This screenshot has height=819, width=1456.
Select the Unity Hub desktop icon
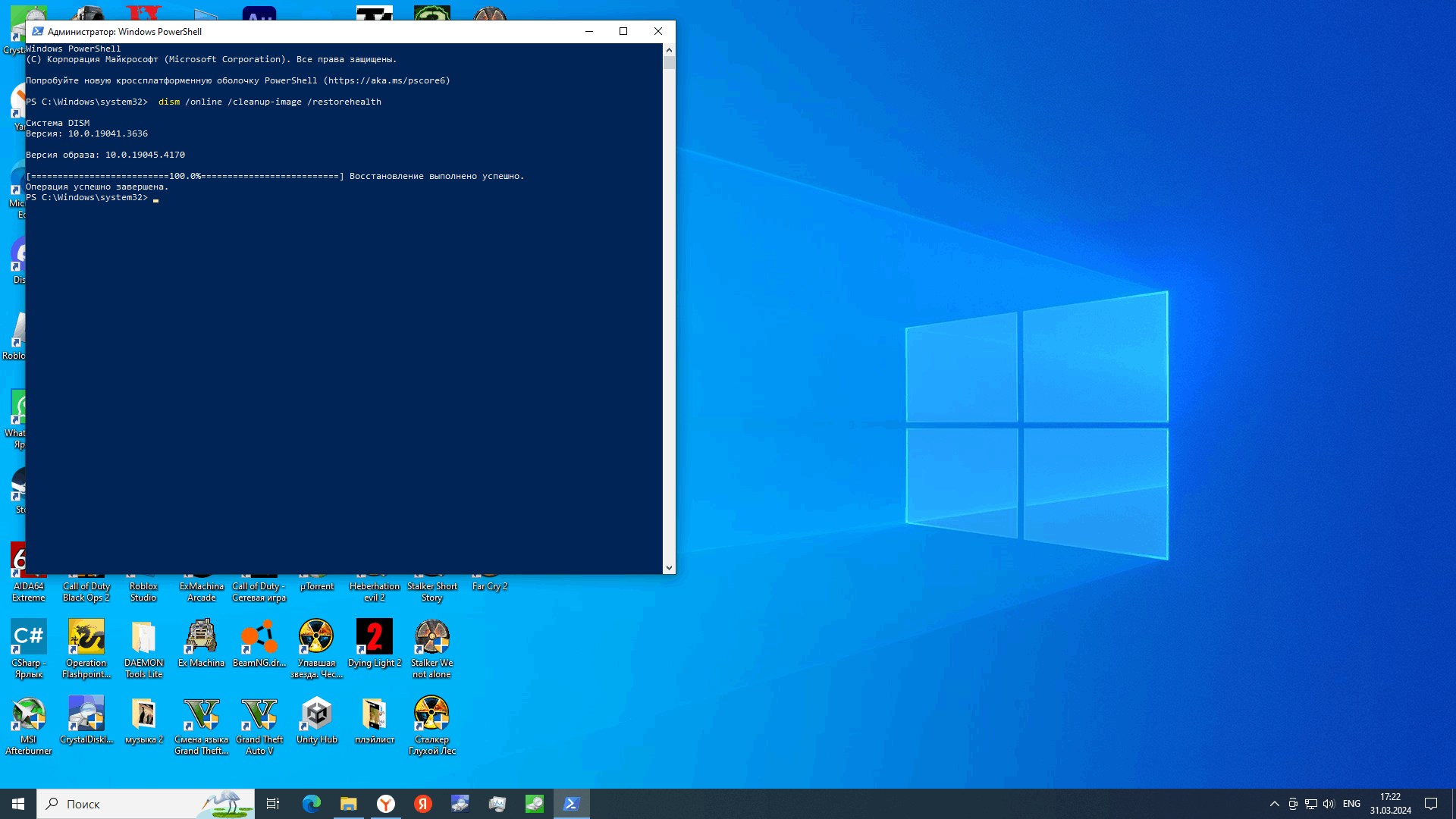pos(317,720)
